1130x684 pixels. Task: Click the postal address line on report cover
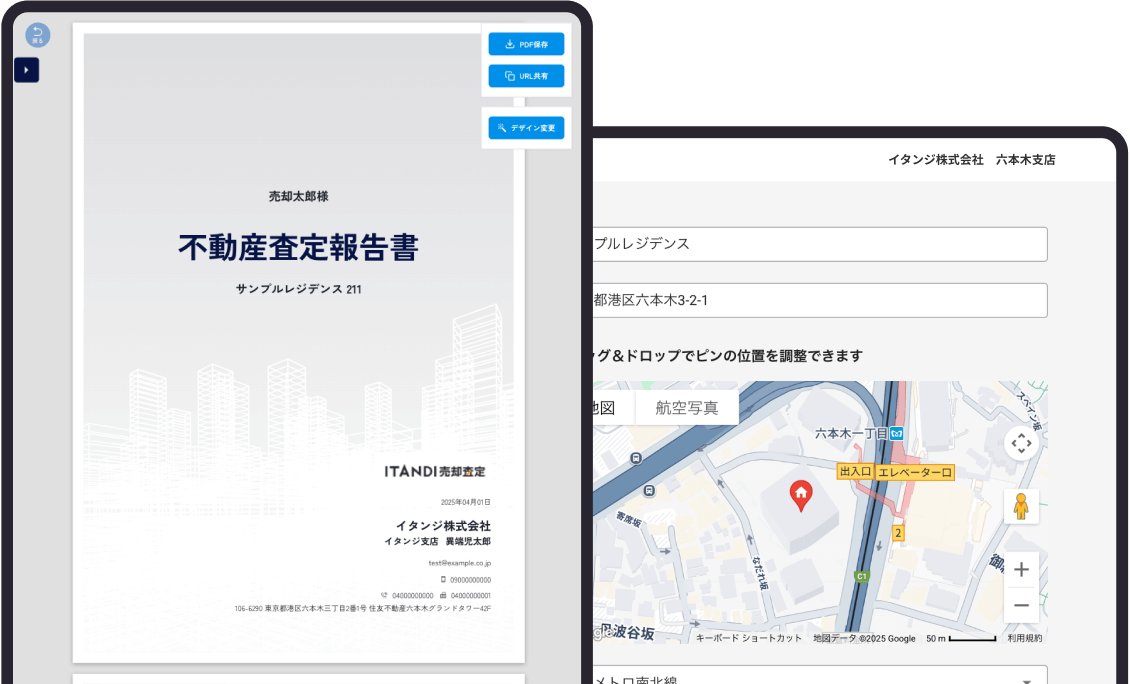click(362, 608)
